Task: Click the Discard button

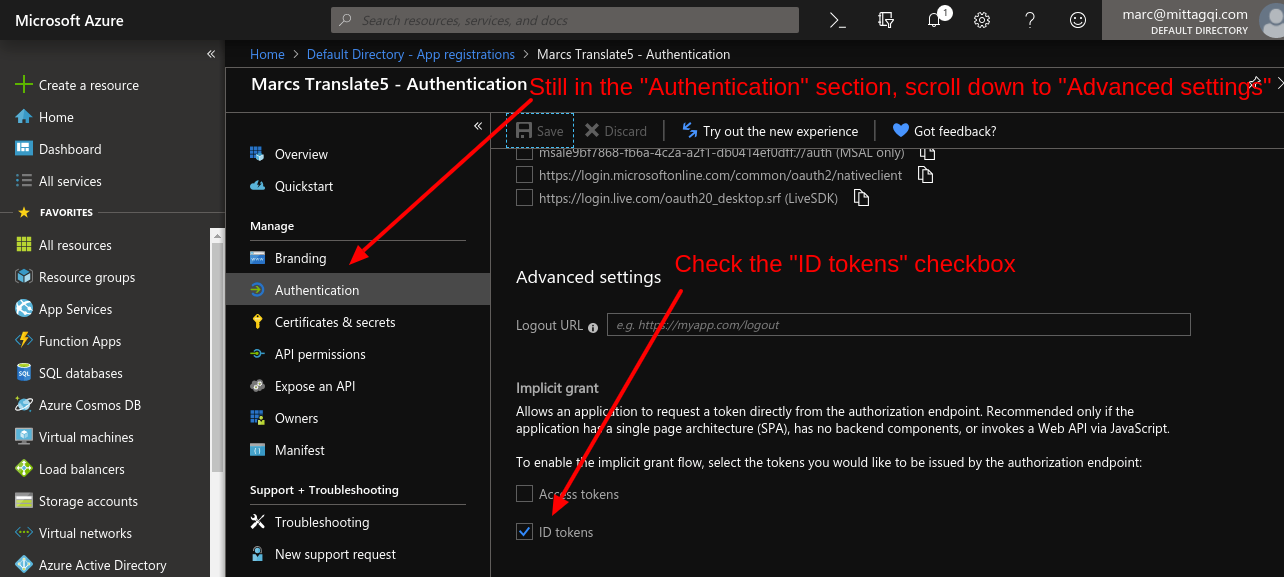Action: [x=616, y=131]
